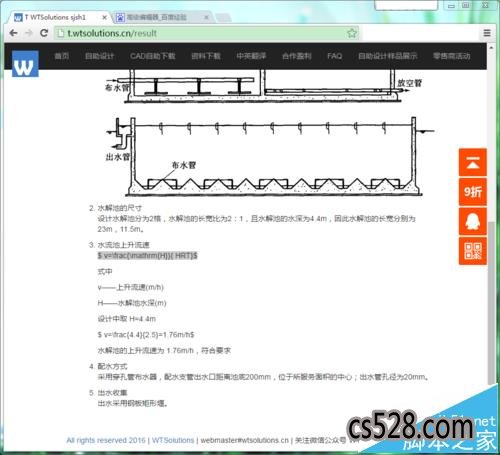Screen dimensions: 500x455
Task: Go to 首页 in the navigation bar
Action: [62, 56]
